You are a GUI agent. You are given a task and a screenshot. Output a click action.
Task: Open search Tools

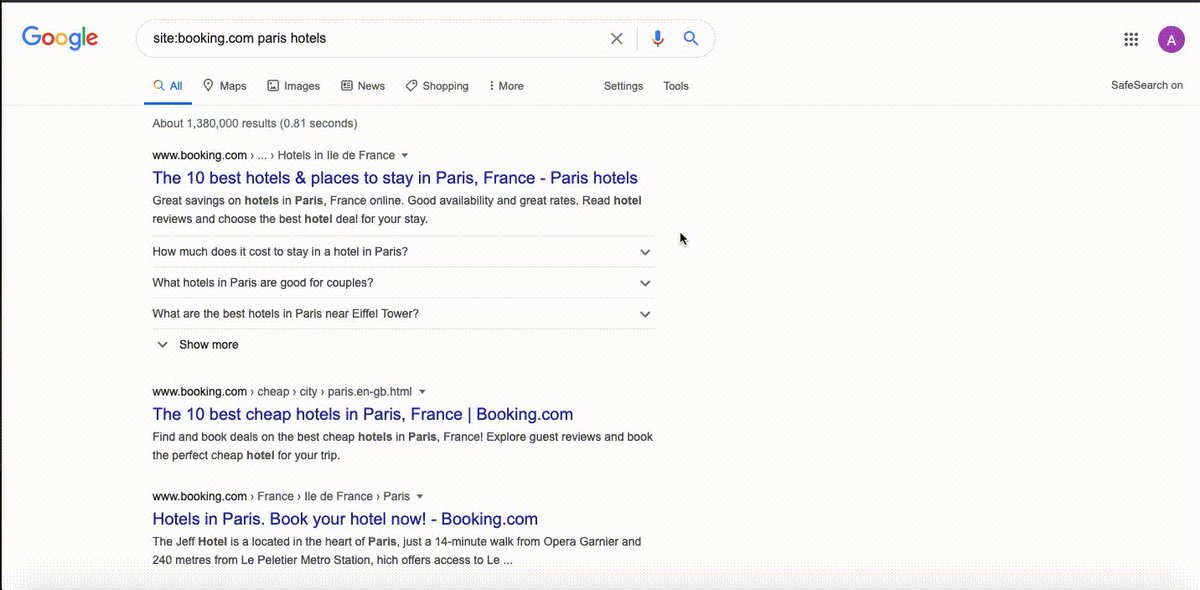pyautogui.click(x=676, y=86)
